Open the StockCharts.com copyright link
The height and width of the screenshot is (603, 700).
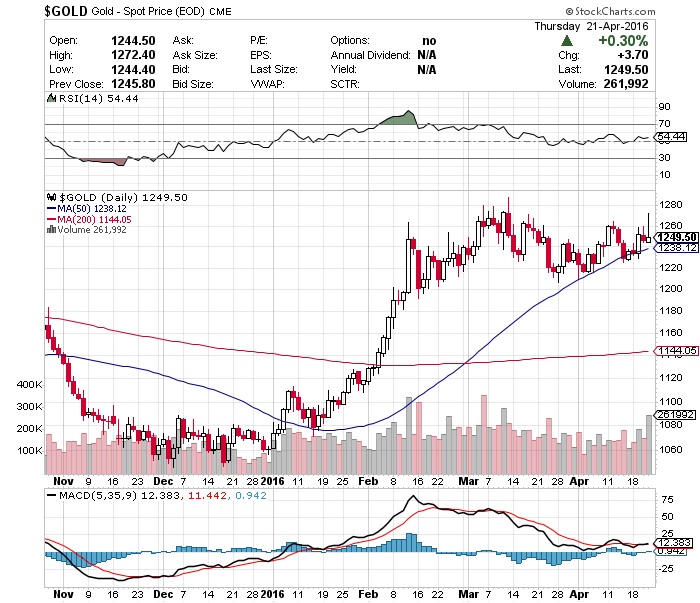point(610,11)
